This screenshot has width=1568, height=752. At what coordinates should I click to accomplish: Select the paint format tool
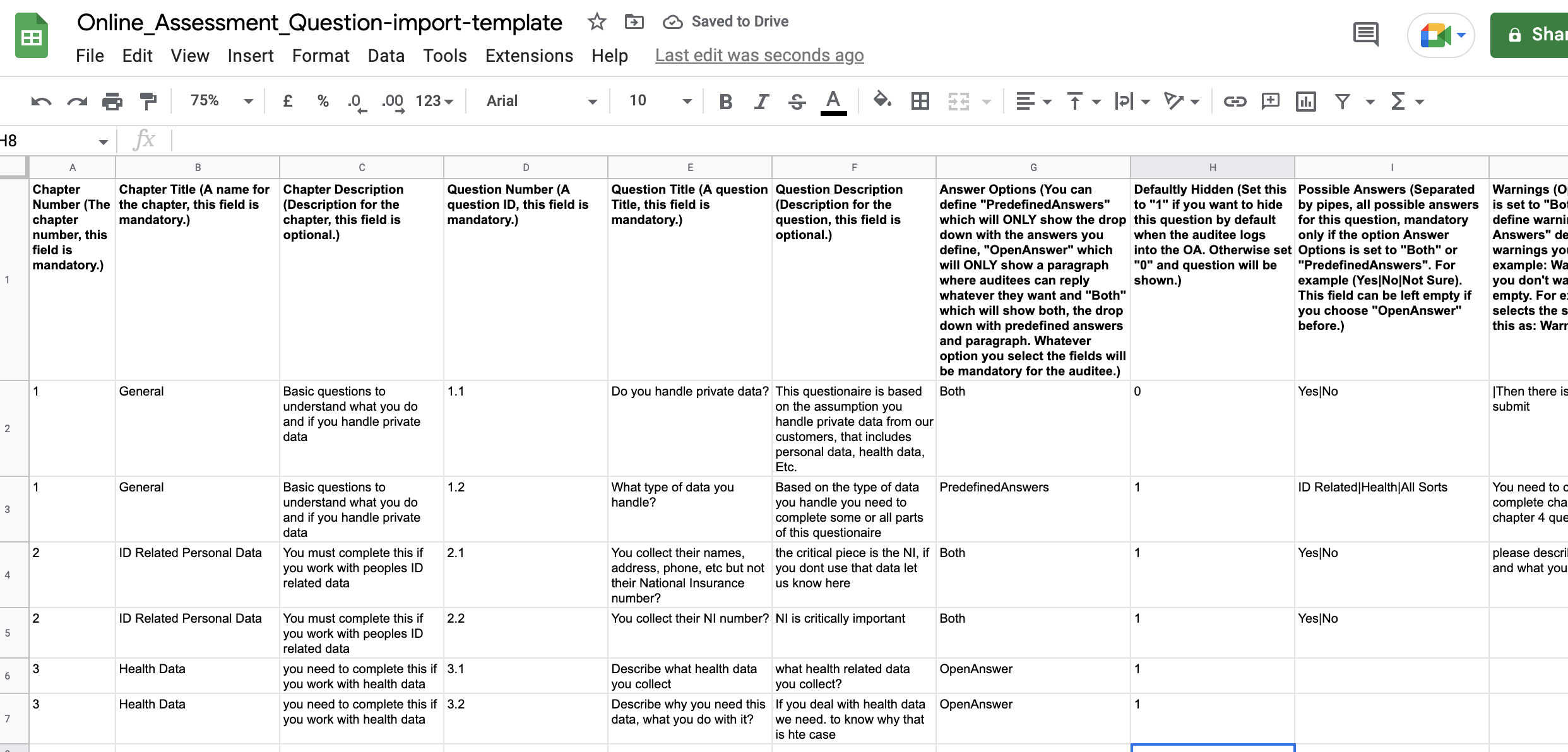[148, 101]
